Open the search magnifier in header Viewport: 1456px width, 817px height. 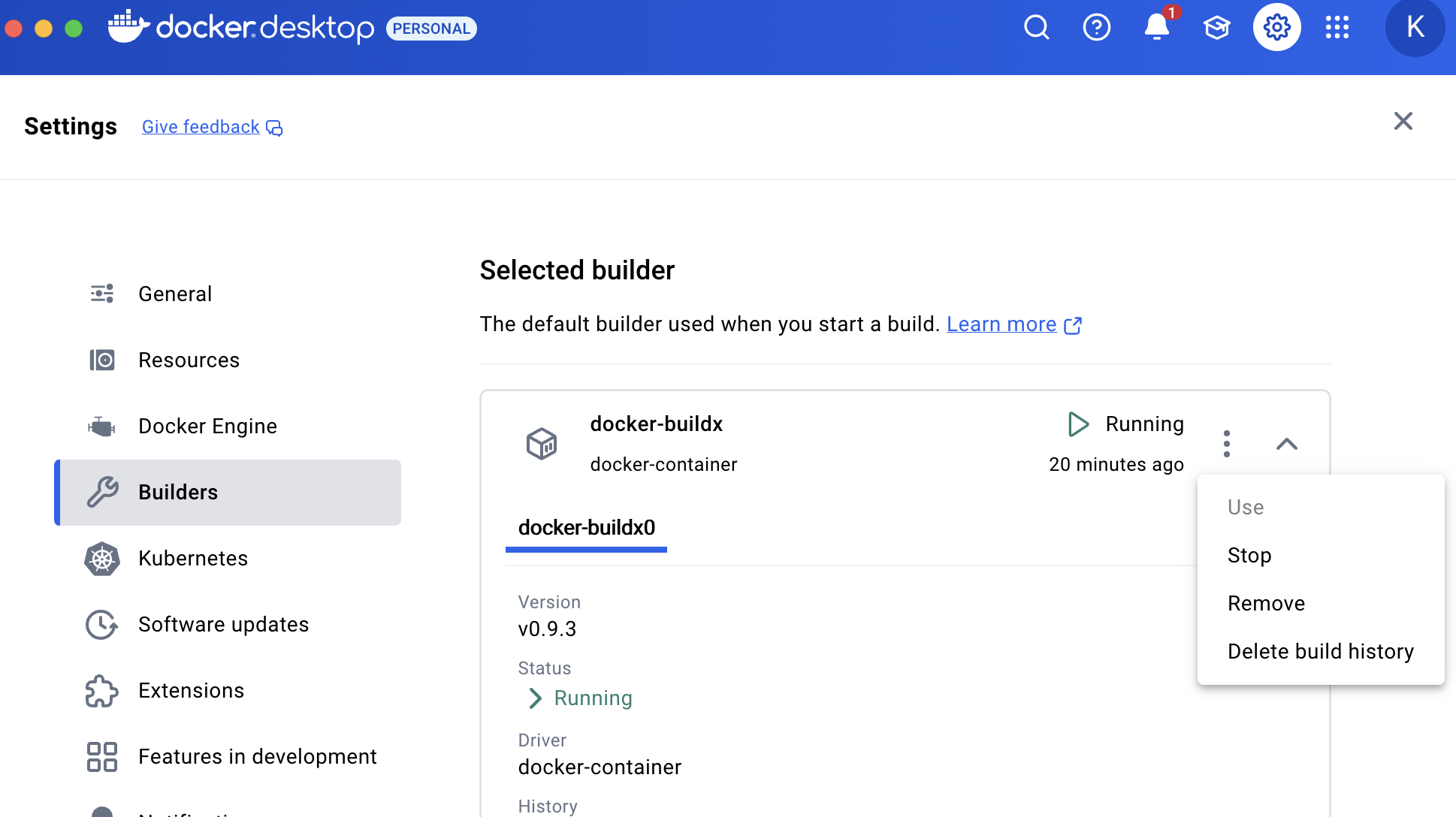click(1036, 28)
